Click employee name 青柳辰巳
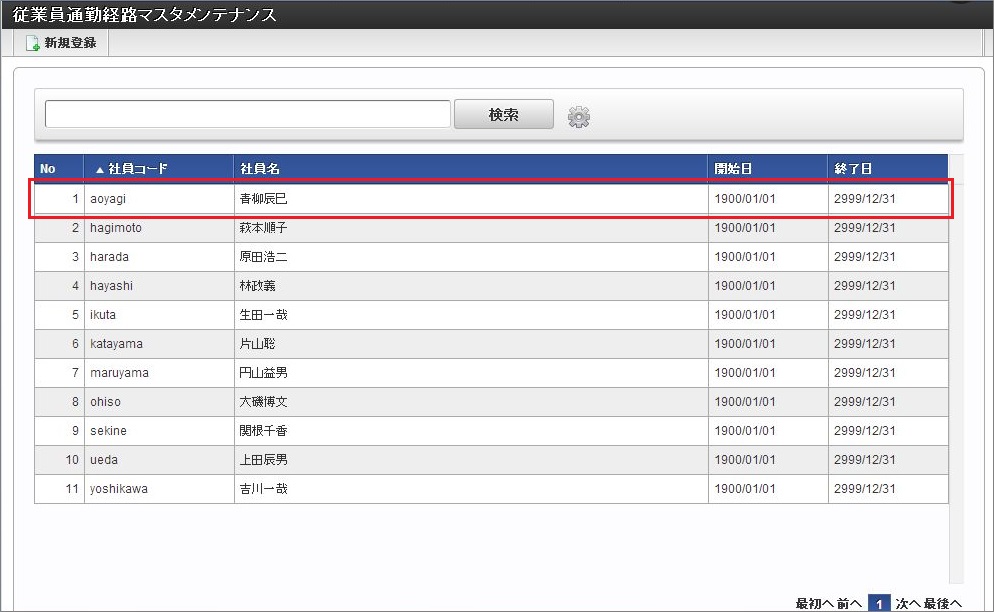This screenshot has height=612, width=994. (263, 199)
